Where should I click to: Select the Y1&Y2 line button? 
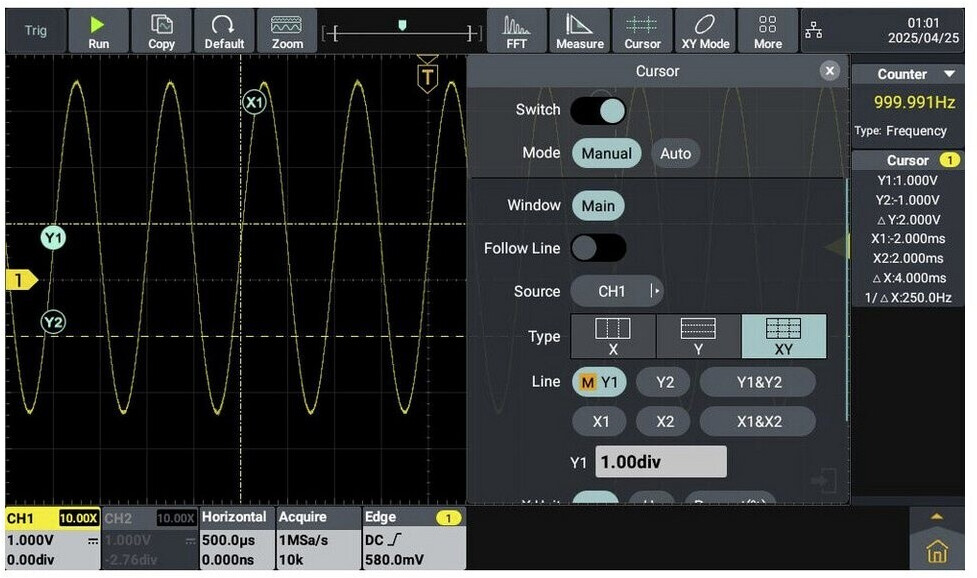(x=757, y=382)
